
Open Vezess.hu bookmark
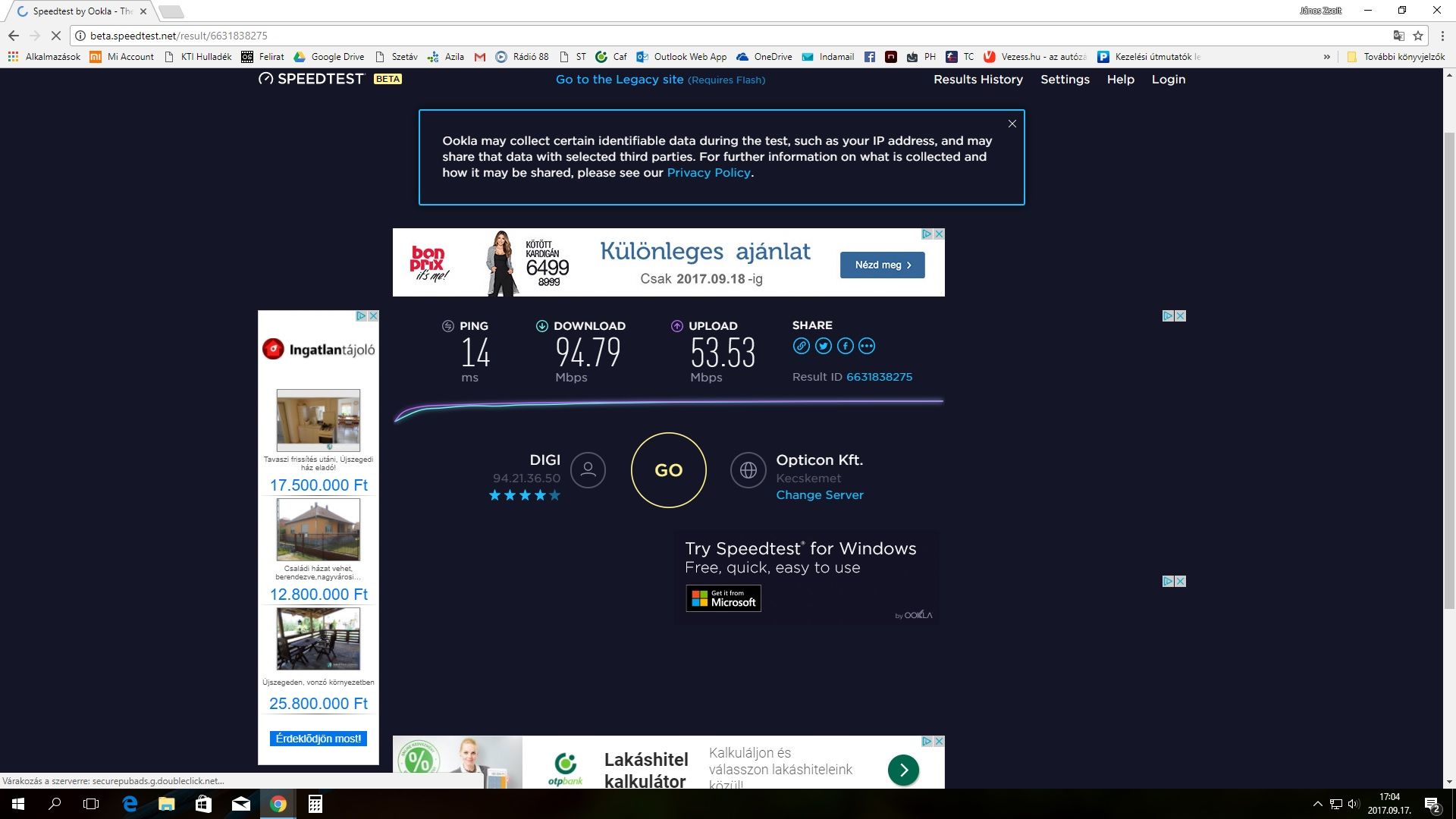pyautogui.click(x=1034, y=57)
